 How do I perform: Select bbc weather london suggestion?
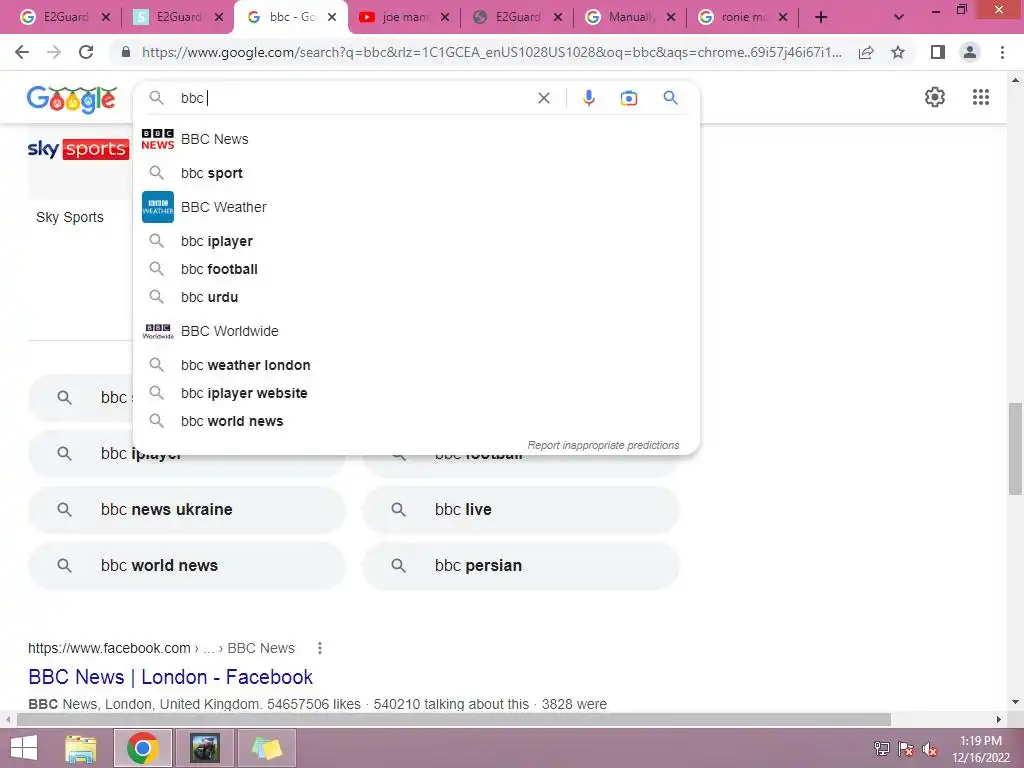tap(416, 365)
